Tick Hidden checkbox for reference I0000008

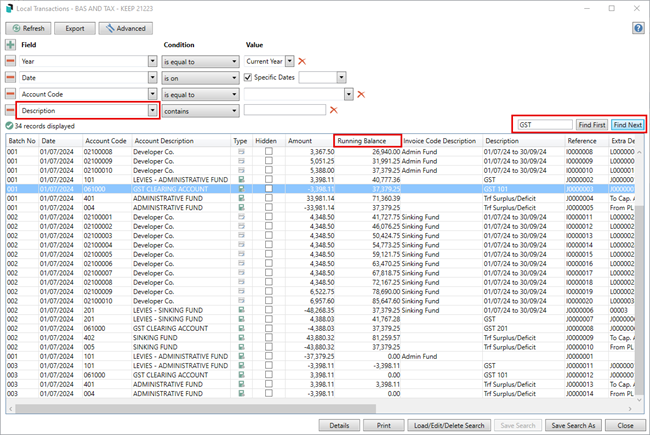(x=269, y=151)
